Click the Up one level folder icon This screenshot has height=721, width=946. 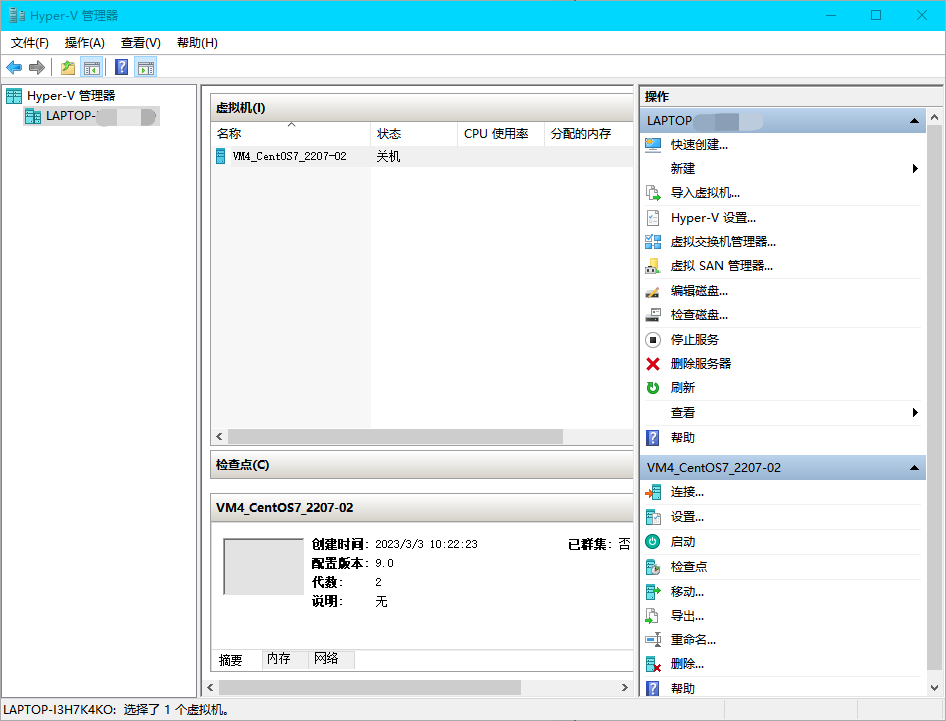[68, 68]
